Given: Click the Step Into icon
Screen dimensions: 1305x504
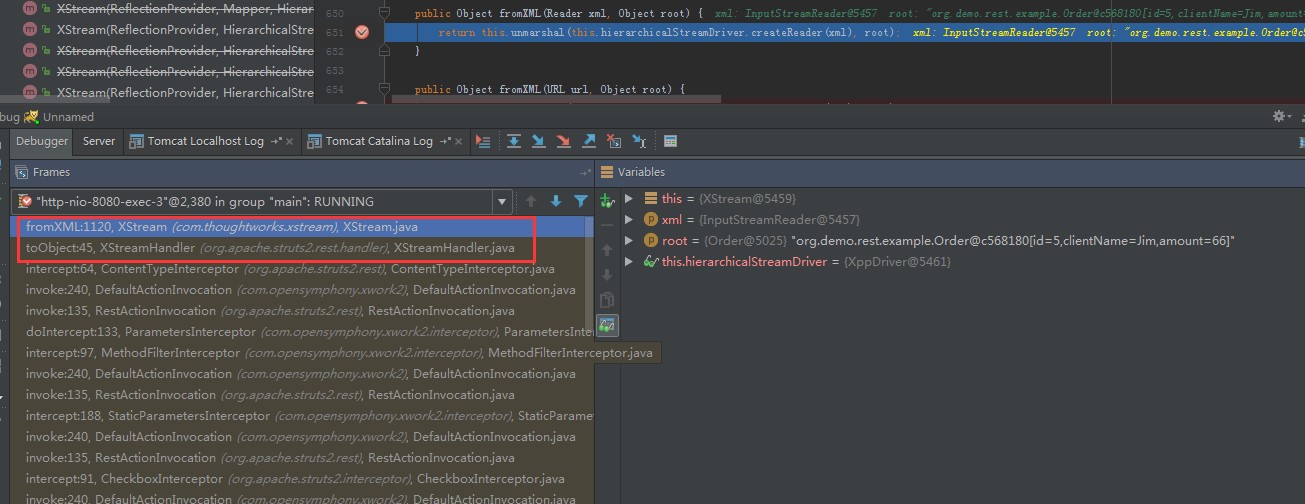Looking at the screenshot, I should [538, 141].
